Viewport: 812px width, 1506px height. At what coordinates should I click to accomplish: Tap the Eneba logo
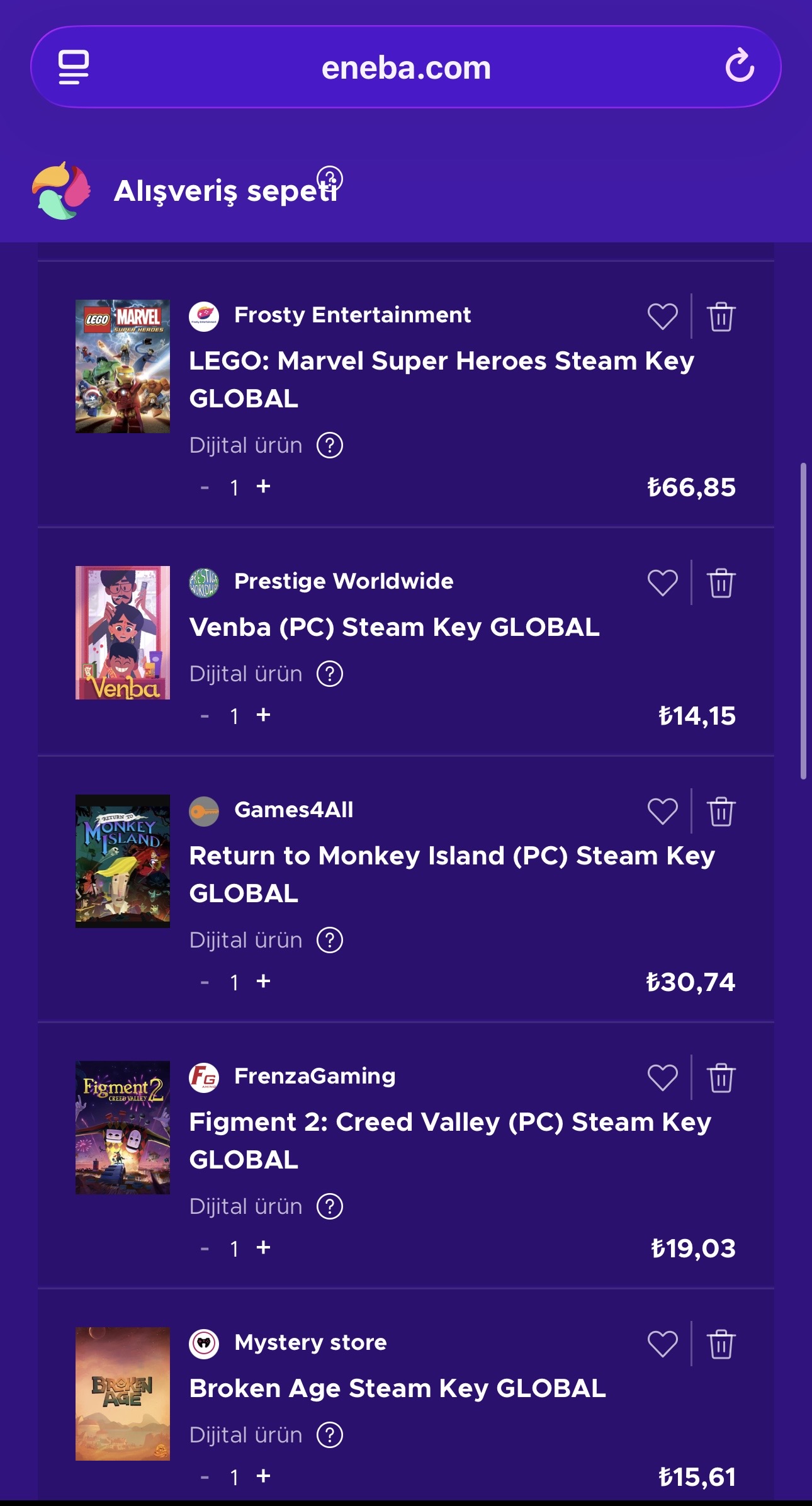[61, 191]
